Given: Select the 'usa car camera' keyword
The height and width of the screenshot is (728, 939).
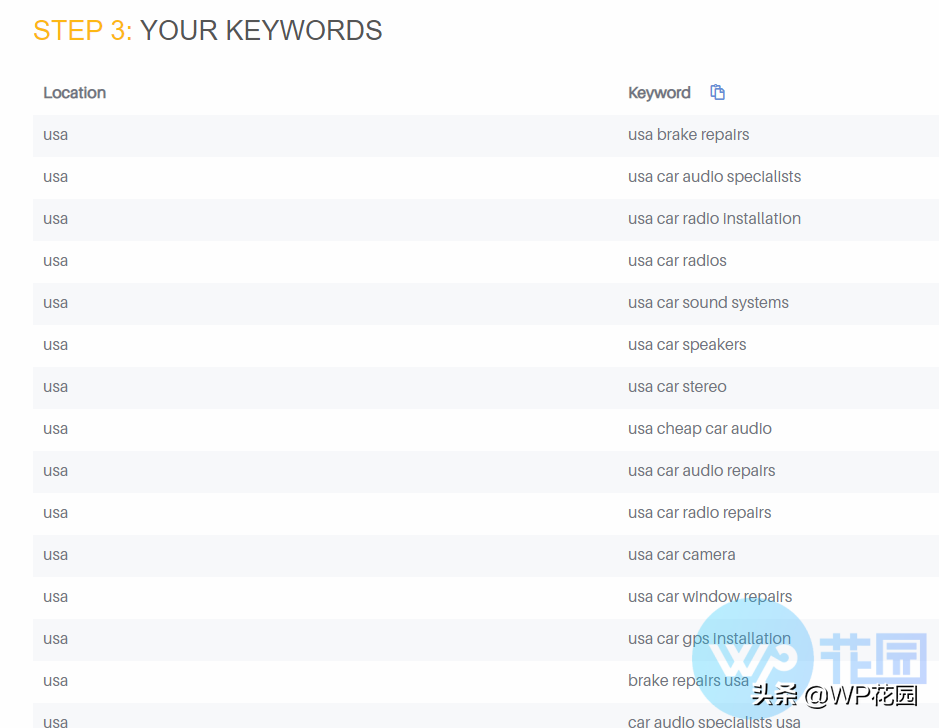Looking at the screenshot, I should coord(682,554).
